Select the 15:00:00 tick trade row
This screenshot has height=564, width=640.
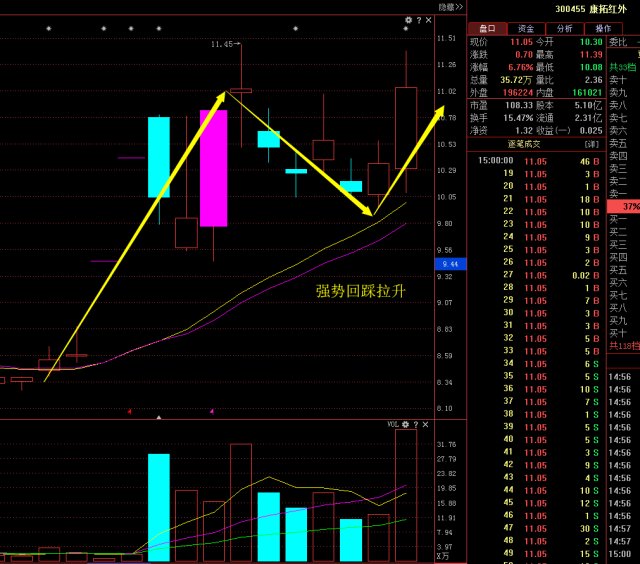click(538, 161)
